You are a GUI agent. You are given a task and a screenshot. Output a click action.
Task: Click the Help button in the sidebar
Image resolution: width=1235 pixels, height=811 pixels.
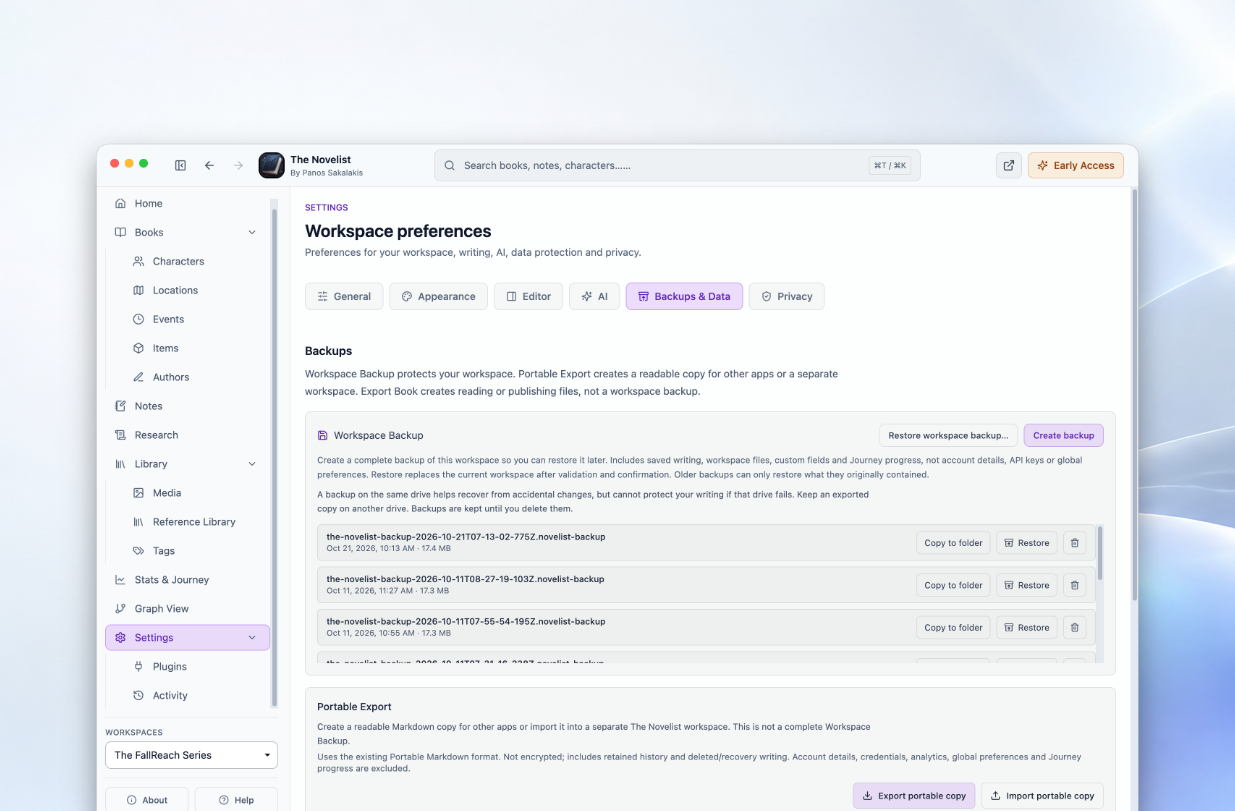coord(236,800)
